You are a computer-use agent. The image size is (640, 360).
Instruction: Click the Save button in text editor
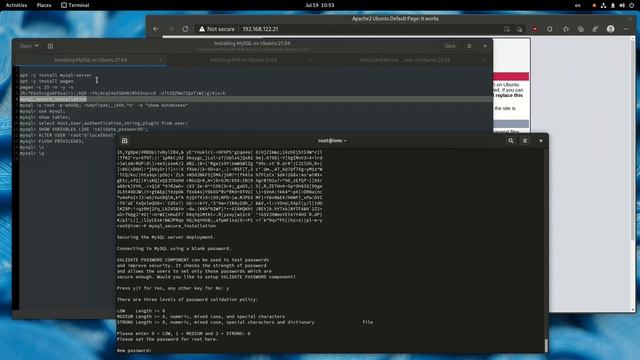point(450,46)
